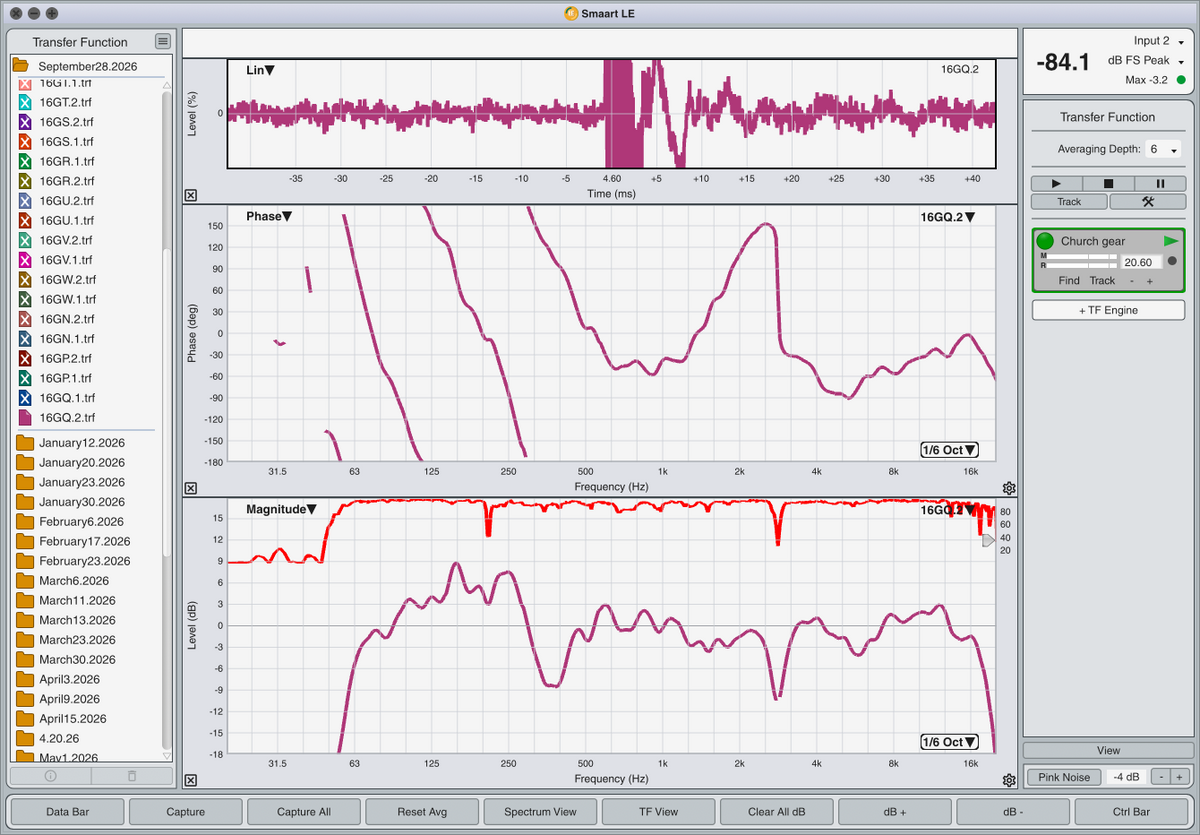The height and width of the screenshot is (835, 1200).
Task: Open the Lin time-domain view dropdown
Action: tap(261, 70)
